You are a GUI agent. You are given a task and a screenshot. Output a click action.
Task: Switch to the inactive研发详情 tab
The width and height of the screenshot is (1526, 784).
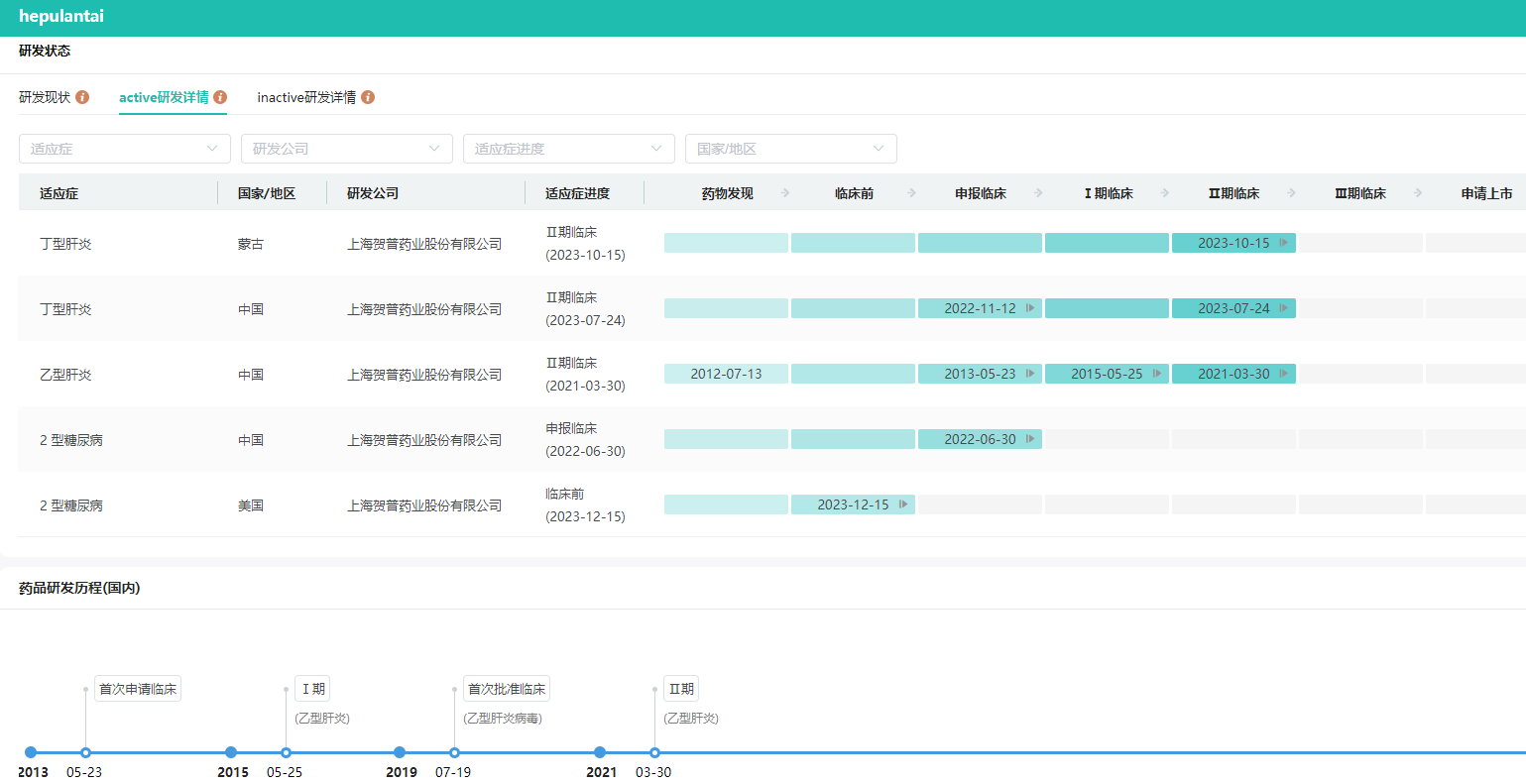click(306, 97)
